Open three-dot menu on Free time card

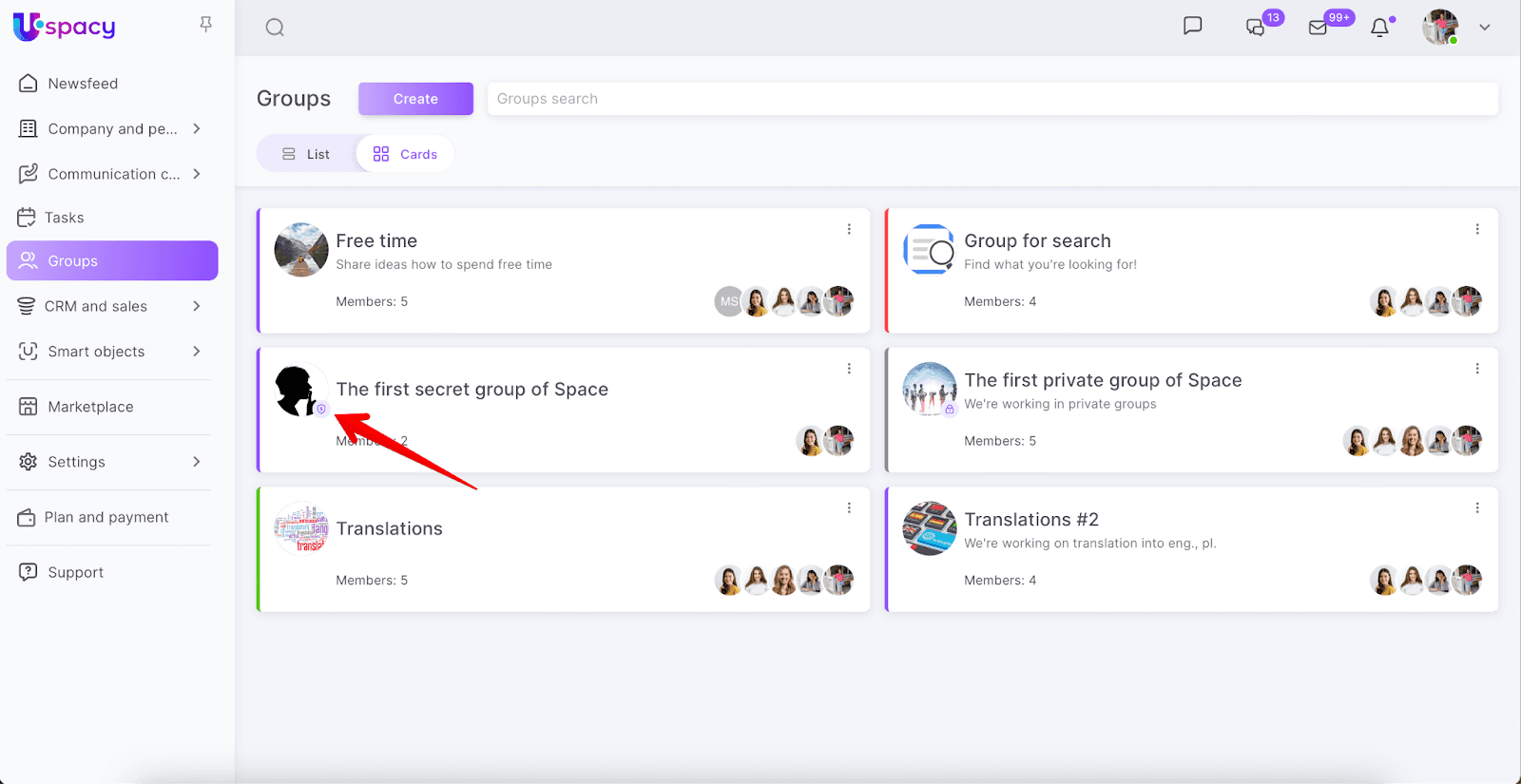click(849, 229)
